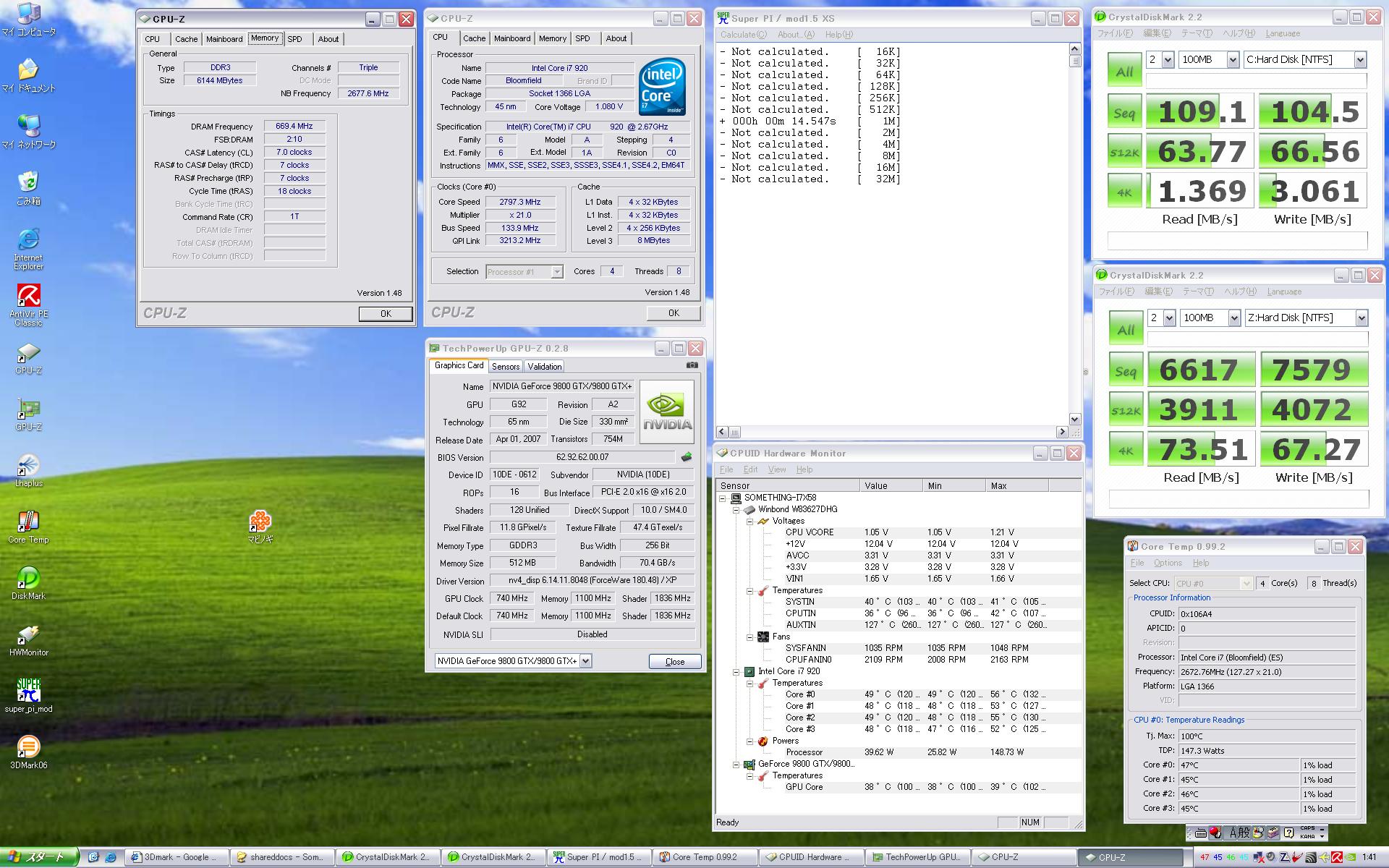The image size is (1389, 868).
Task: Open the 100MB test size dropdown for the Z: drive
Action: (1233, 318)
